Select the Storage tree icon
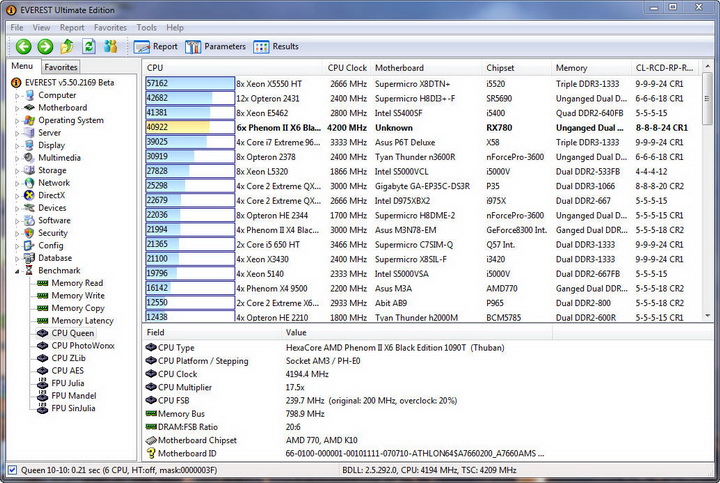The width and height of the screenshot is (720, 483). click(x=30, y=170)
